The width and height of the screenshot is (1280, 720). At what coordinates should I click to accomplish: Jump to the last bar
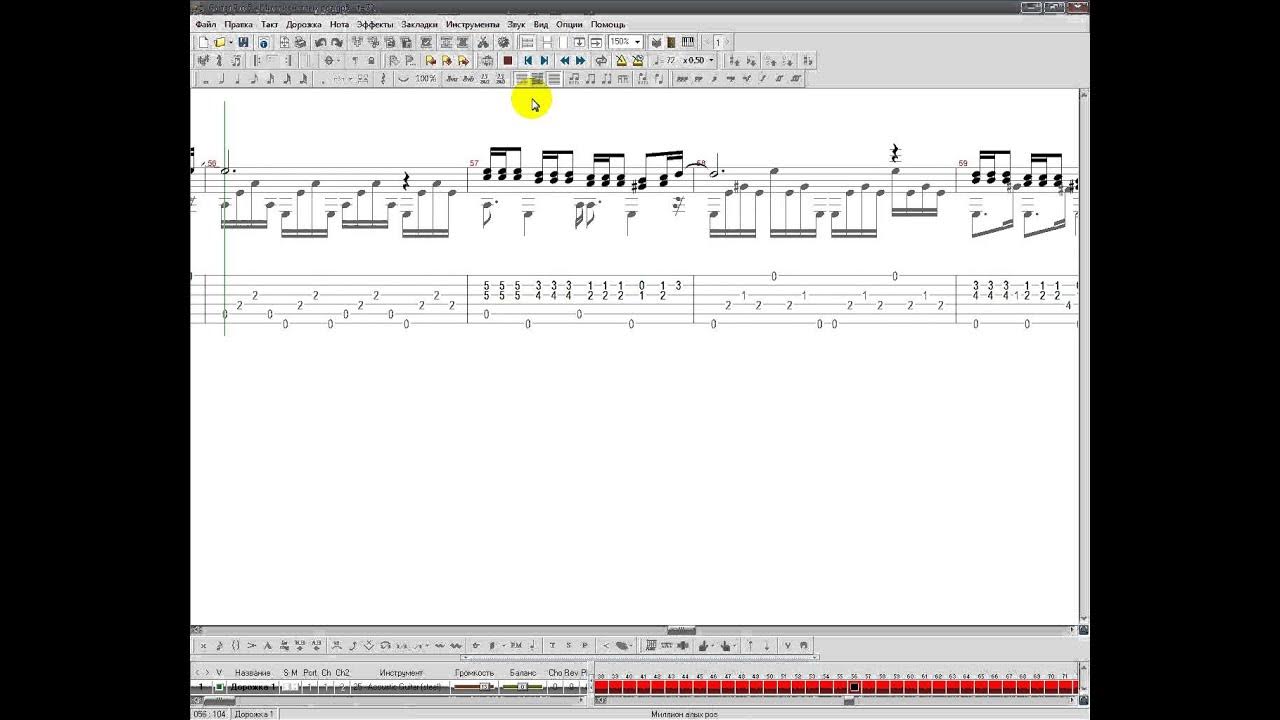[544, 60]
